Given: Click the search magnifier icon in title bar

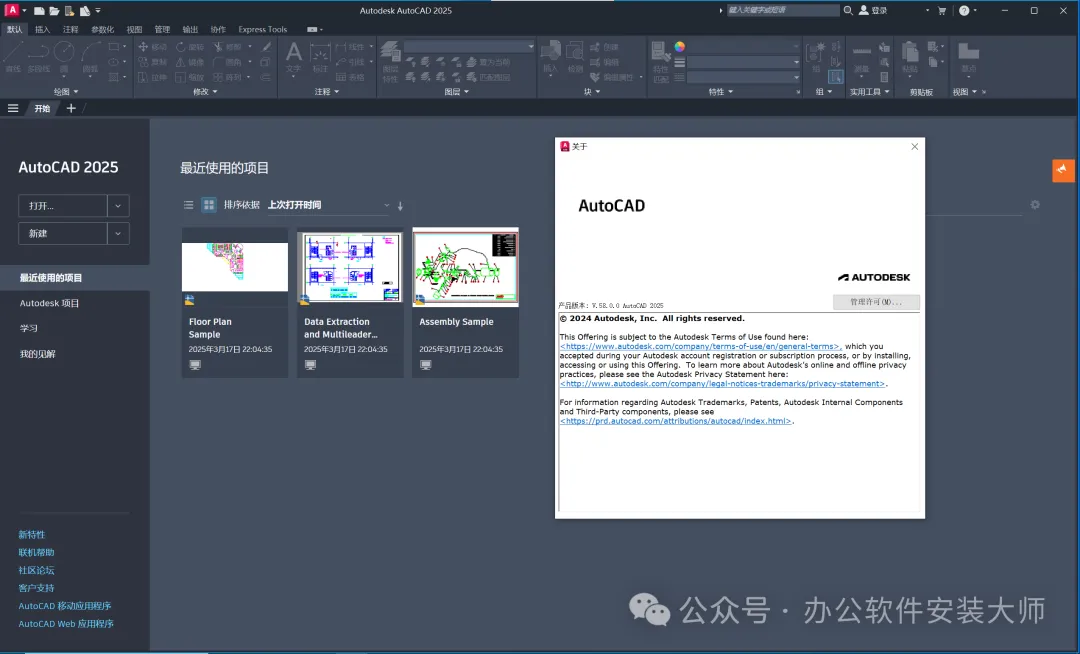Looking at the screenshot, I should [x=848, y=10].
